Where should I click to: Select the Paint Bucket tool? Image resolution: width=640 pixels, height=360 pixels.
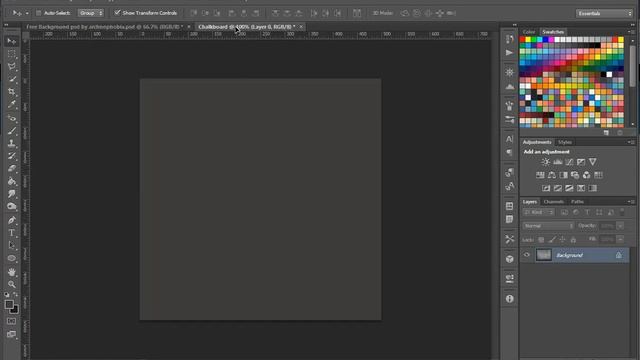coord(11,181)
